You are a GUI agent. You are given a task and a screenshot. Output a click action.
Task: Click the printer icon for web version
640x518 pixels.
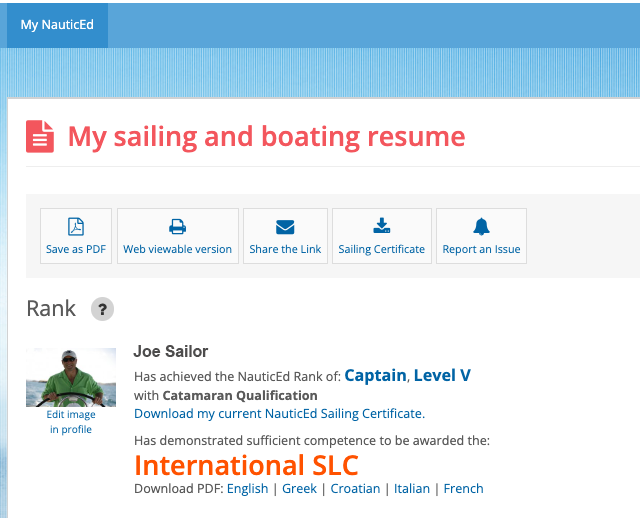click(x=178, y=227)
